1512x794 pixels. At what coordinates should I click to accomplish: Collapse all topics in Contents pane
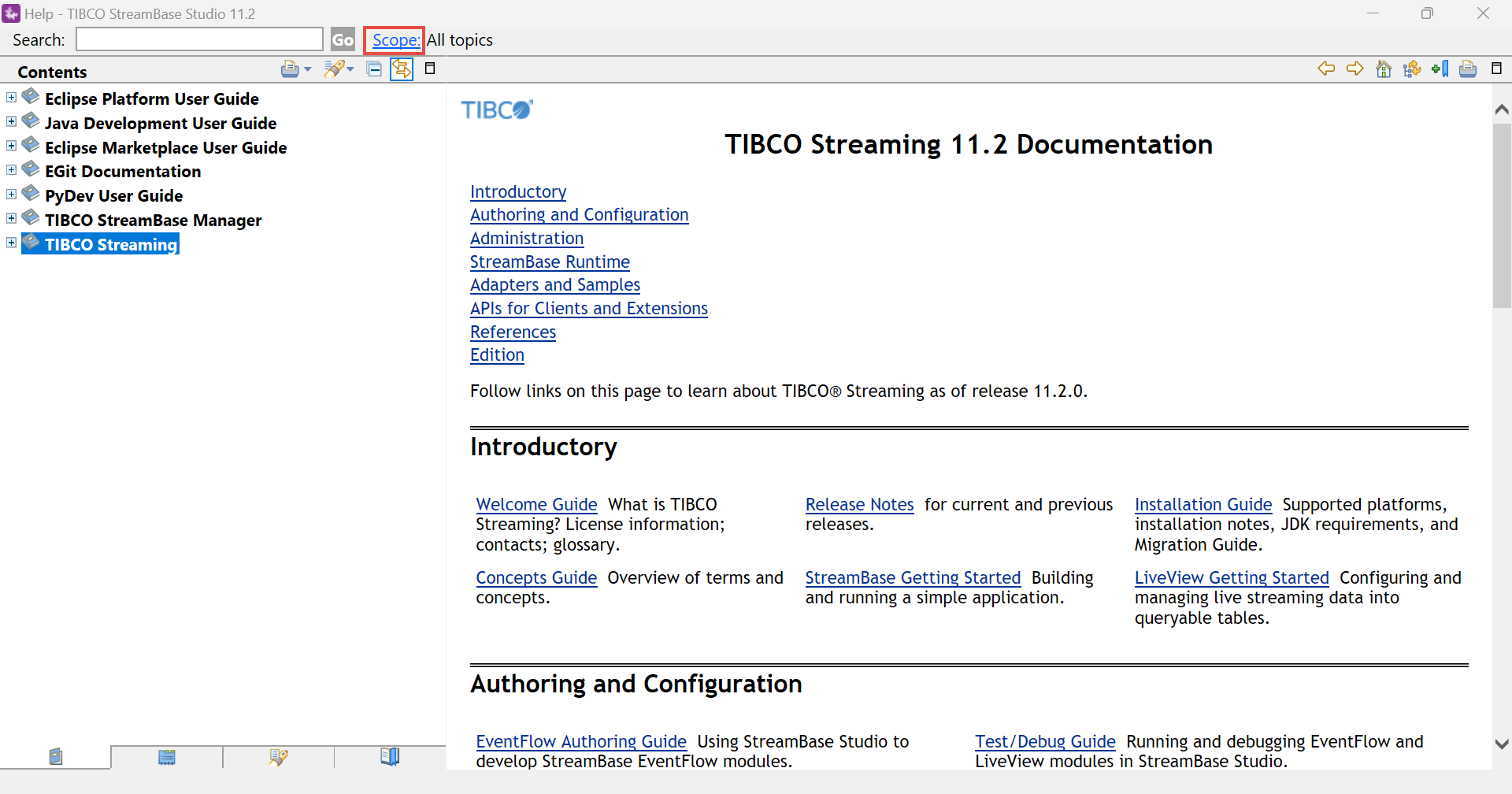tap(375, 69)
